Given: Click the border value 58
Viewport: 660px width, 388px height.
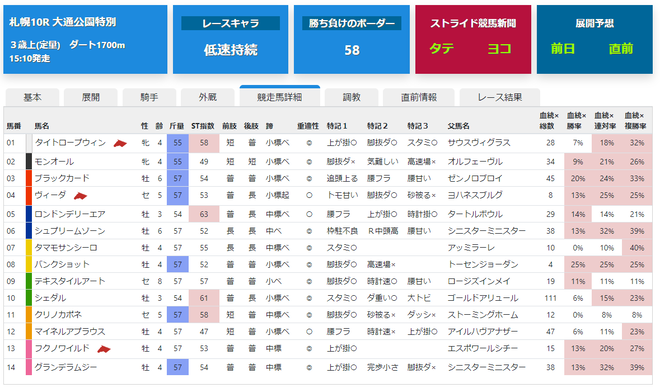Looking at the screenshot, I should tap(352, 50).
